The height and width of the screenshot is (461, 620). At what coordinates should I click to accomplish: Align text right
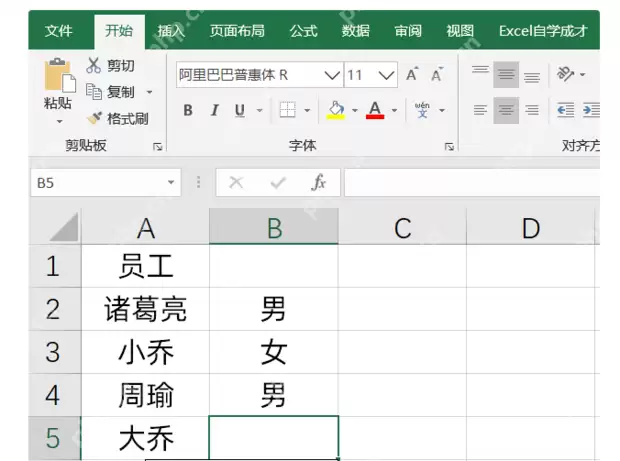pos(532,110)
